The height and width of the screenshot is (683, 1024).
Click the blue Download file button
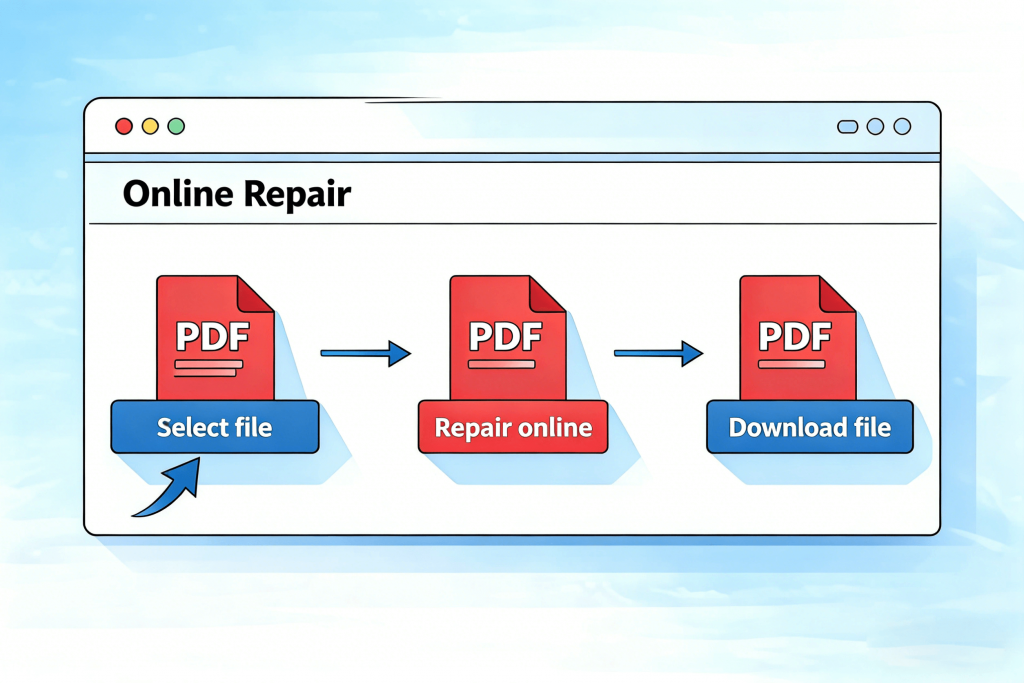pyautogui.click(x=809, y=427)
